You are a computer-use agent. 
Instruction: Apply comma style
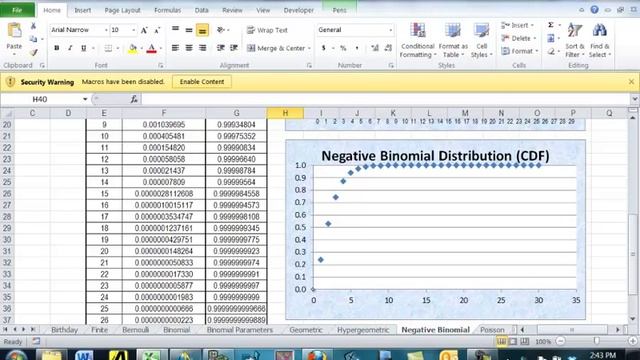coord(357,48)
